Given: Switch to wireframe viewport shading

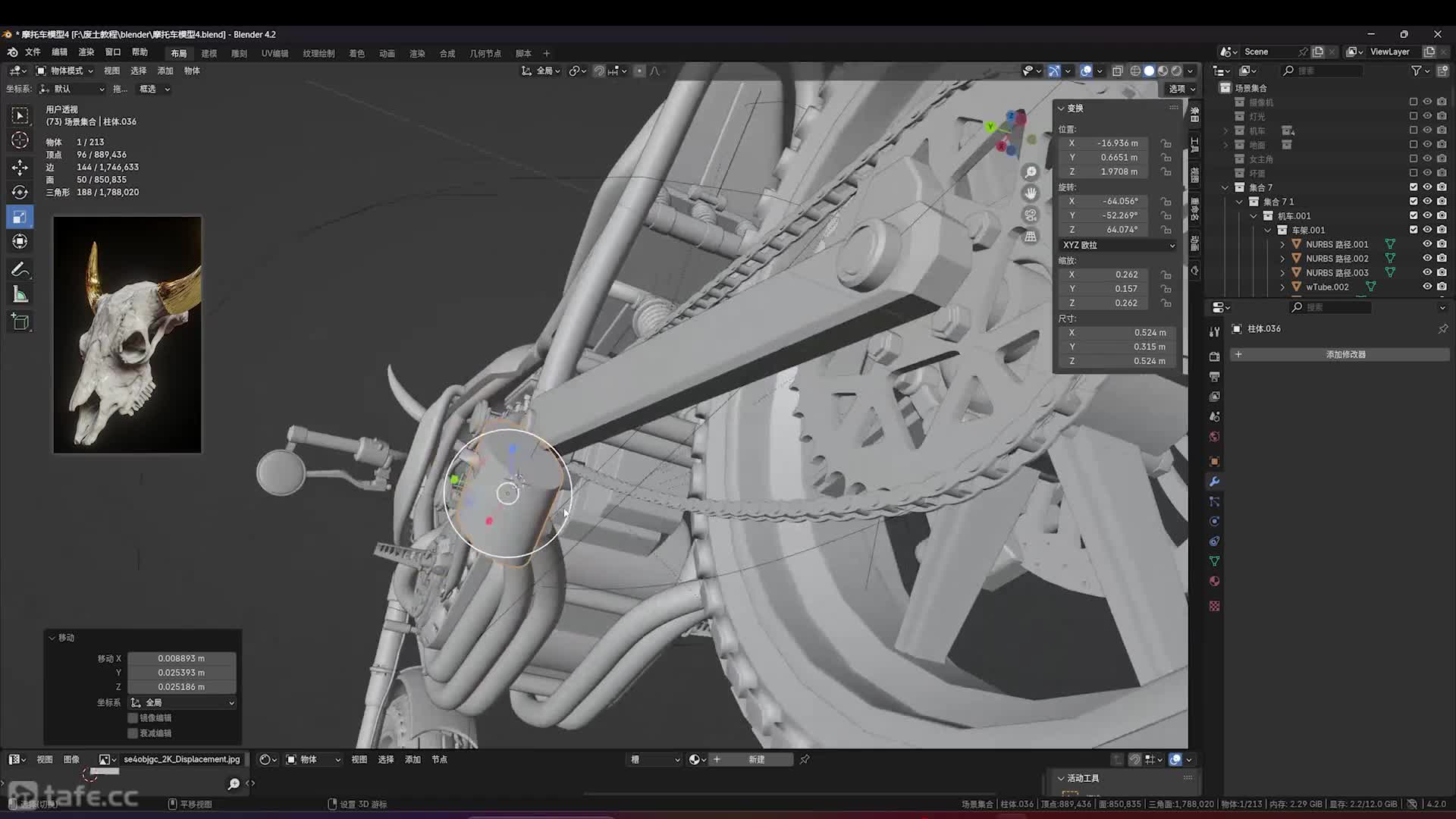Looking at the screenshot, I should coord(1135,71).
